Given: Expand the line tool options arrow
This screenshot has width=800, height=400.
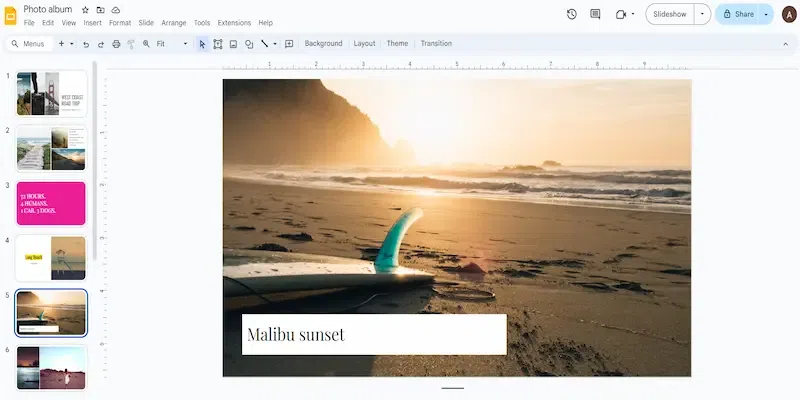Looking at the screenshot, I should click(x=275, y=44).
